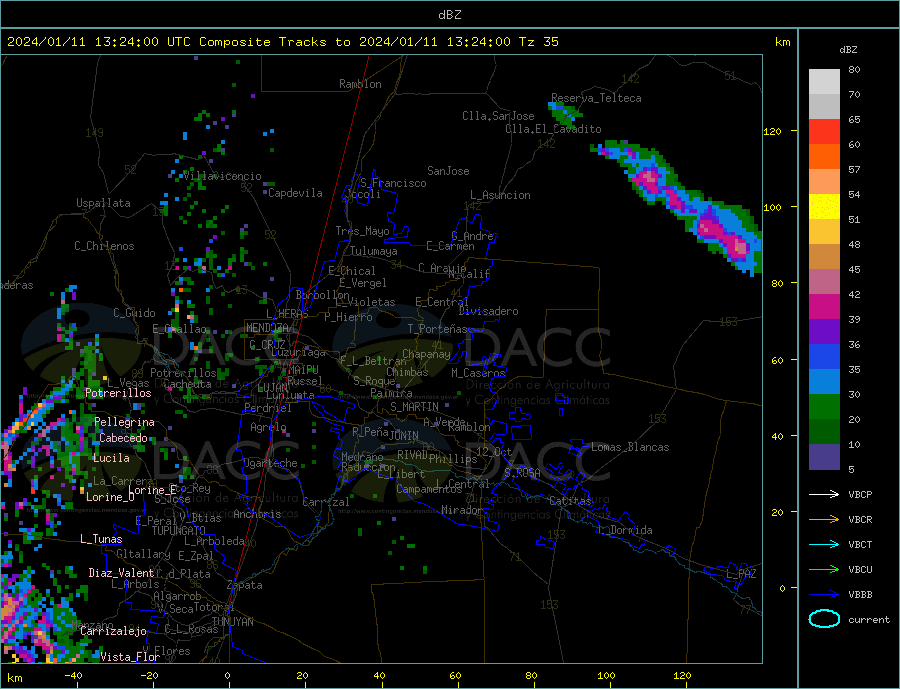
Task: Click the cyan 'current' ellipse legend icon
Action: [x=824, y=619]
